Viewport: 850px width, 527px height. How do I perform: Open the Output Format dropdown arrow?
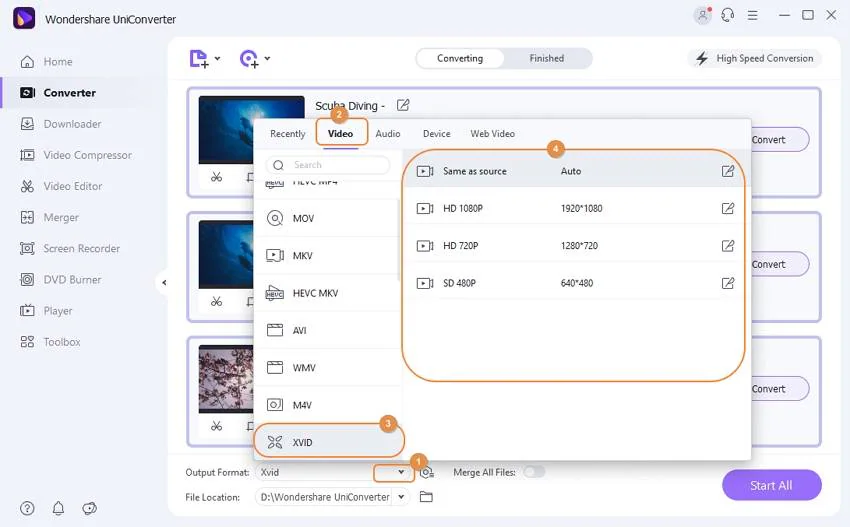pos(401,472)
